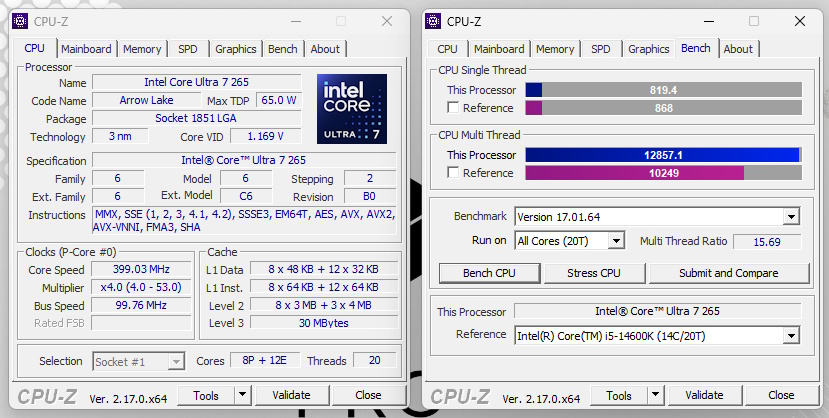Select CPU tab in left CPU-Z window
The width and height of the screenshot is (829, 418).
pyautogui.click(x=34, y=48)
